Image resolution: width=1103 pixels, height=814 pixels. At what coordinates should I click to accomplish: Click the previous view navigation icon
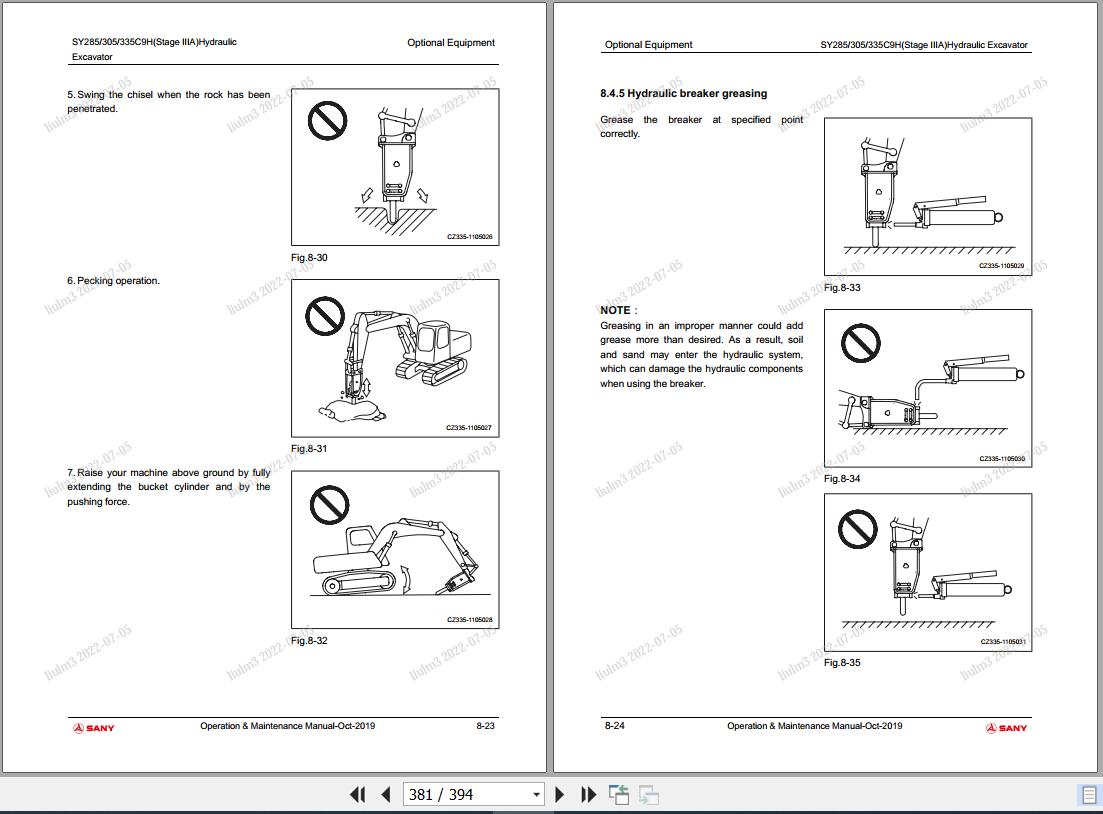pos(619,794)
